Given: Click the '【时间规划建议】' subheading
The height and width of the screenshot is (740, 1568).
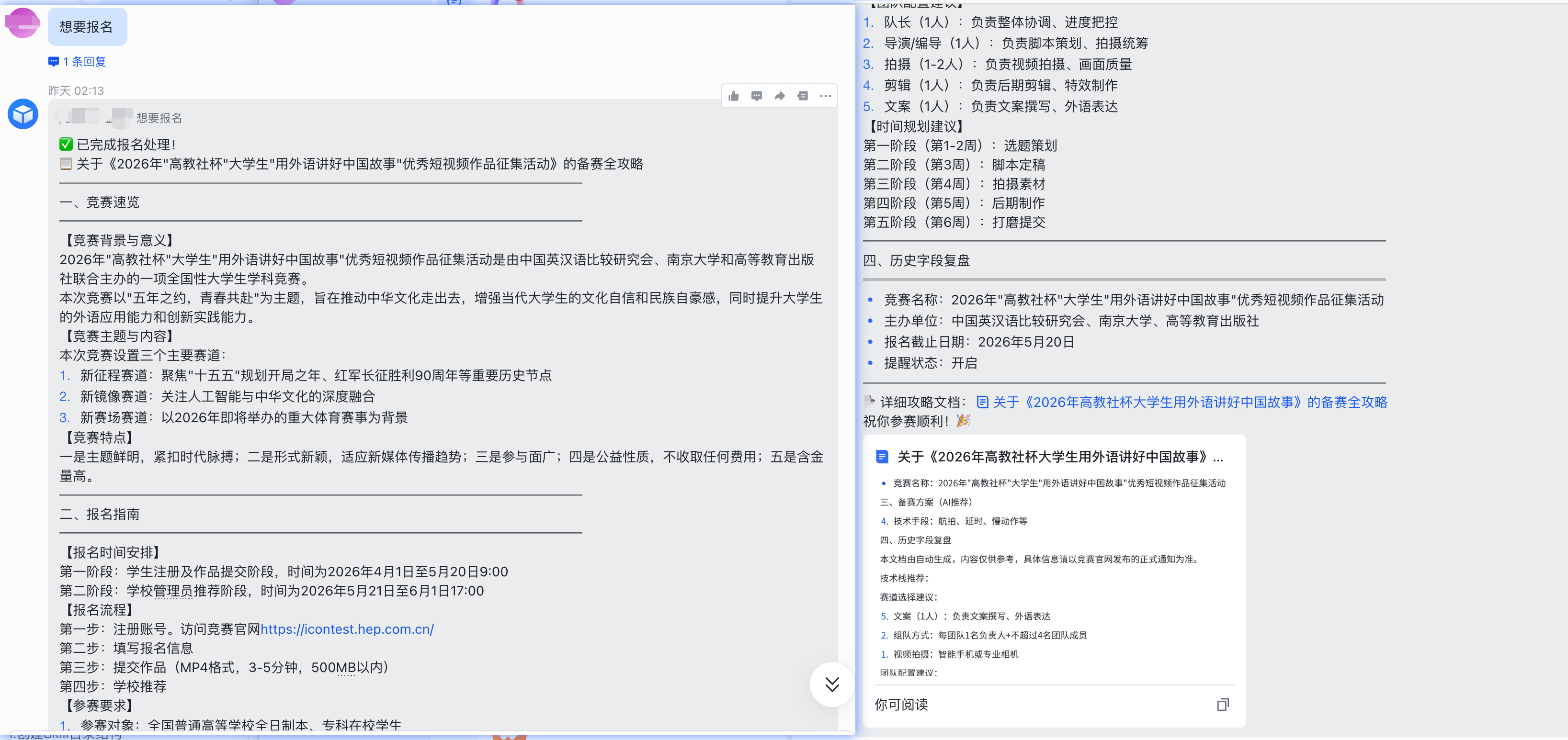Looking at the screenshot, I should click(x=917, y=126).
